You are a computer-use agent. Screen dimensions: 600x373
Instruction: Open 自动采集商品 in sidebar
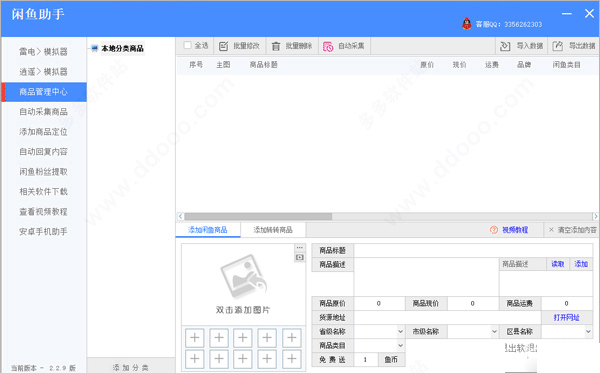[x=44, y=112]
